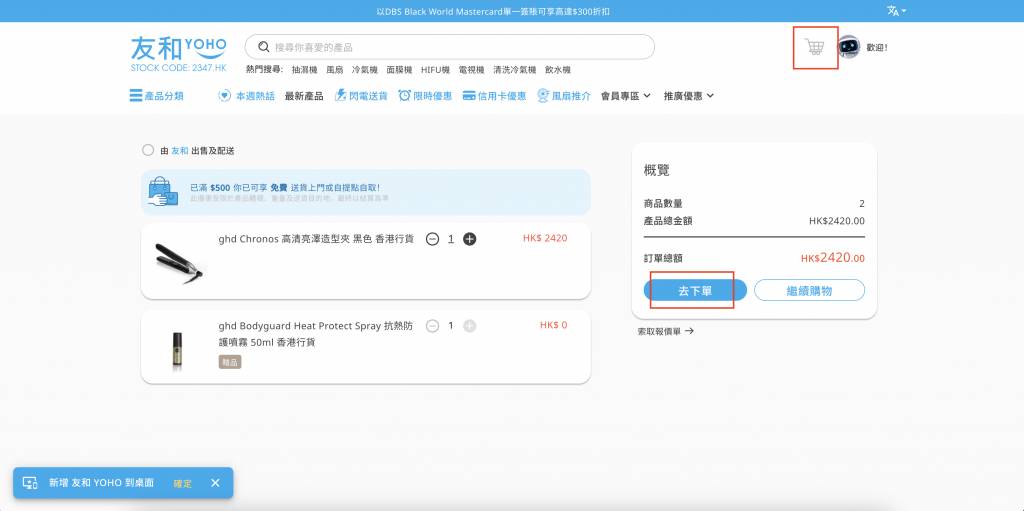Increase ghd Chronos quantity with plus
Screen dimensions: 1024x511
[470, 239]
